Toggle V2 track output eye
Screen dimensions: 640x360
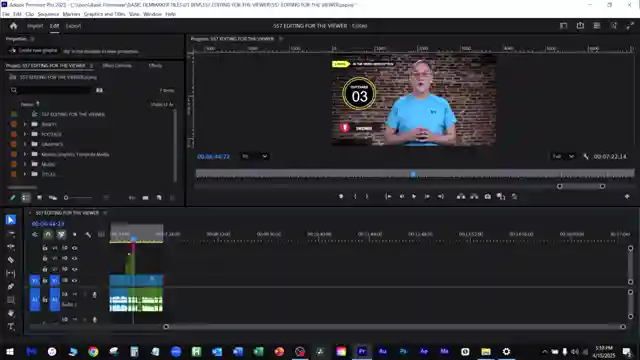click(74, 269)
